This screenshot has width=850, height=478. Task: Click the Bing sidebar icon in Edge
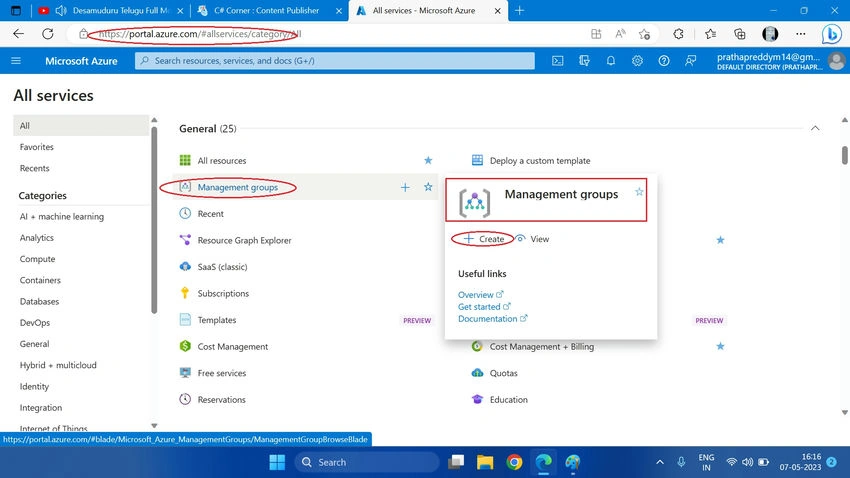[x=831, y=34]
